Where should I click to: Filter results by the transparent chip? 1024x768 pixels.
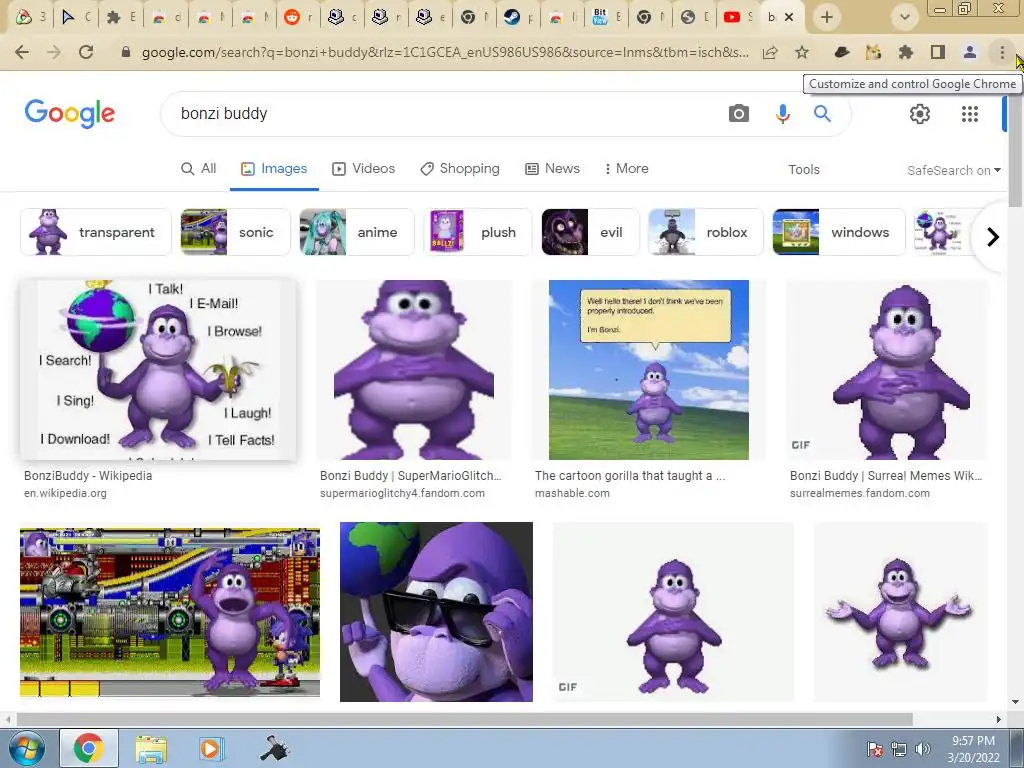click(x=95, y=232)
